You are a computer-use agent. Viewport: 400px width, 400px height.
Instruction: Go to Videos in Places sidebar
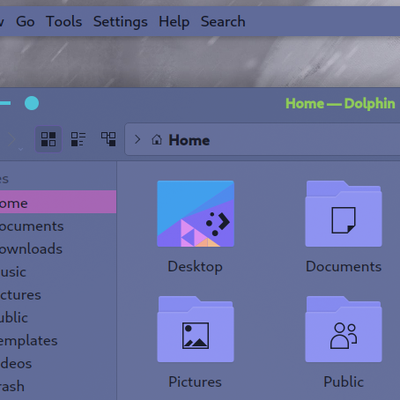coord(58,364)
